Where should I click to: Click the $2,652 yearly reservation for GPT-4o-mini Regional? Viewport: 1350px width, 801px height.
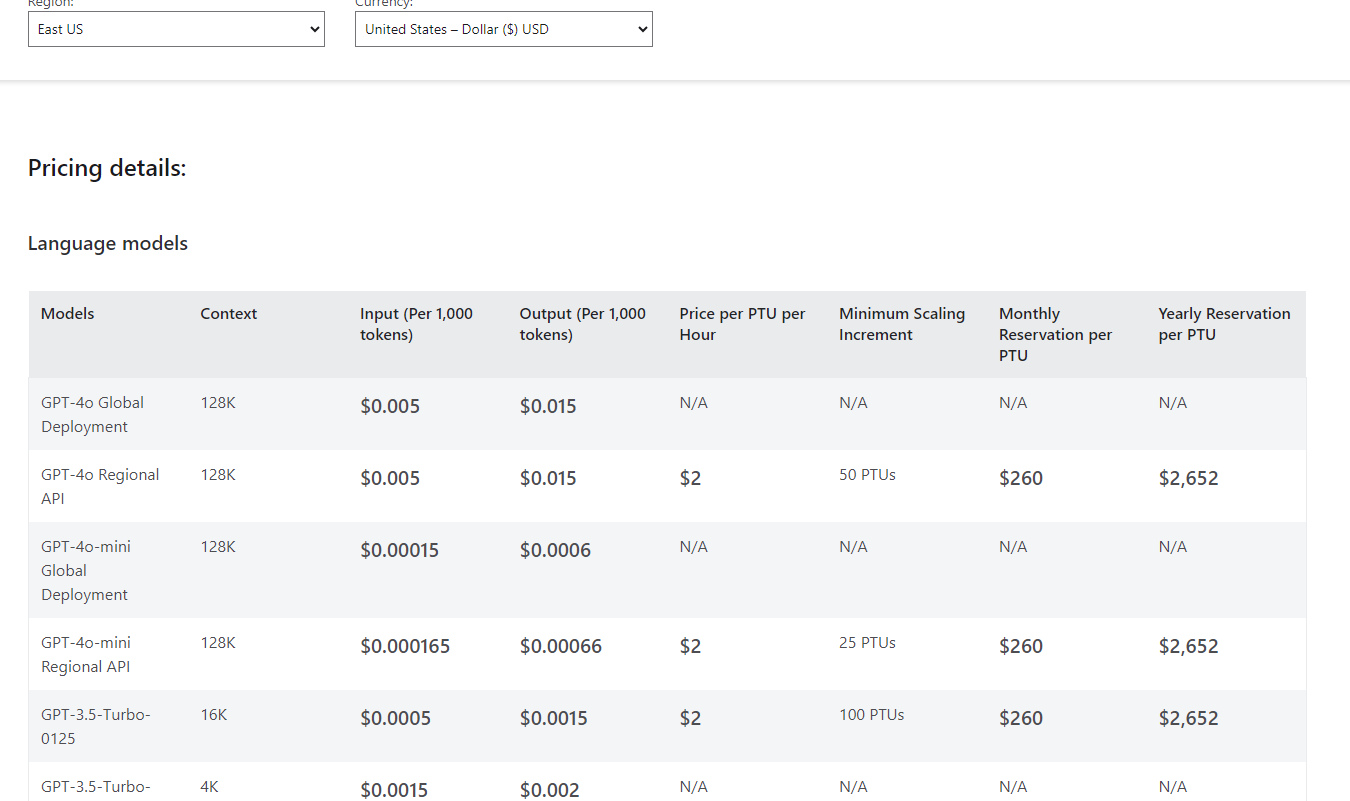[x=1188, y=646]
